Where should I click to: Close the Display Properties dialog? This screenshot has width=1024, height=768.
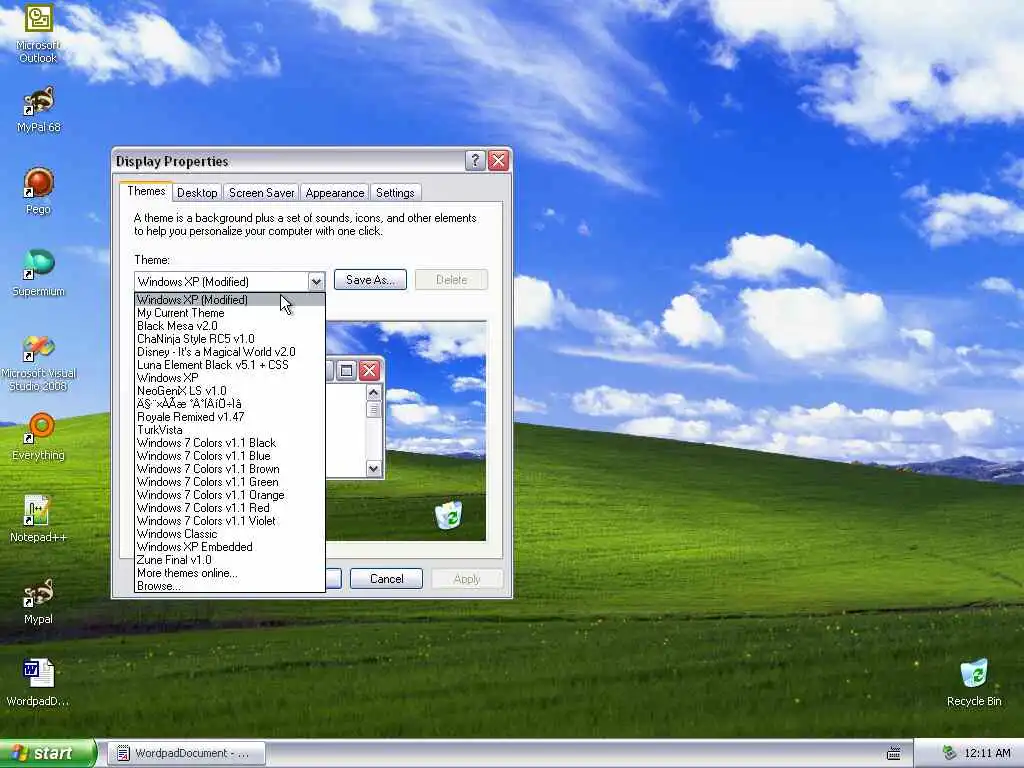pos(498,161)
